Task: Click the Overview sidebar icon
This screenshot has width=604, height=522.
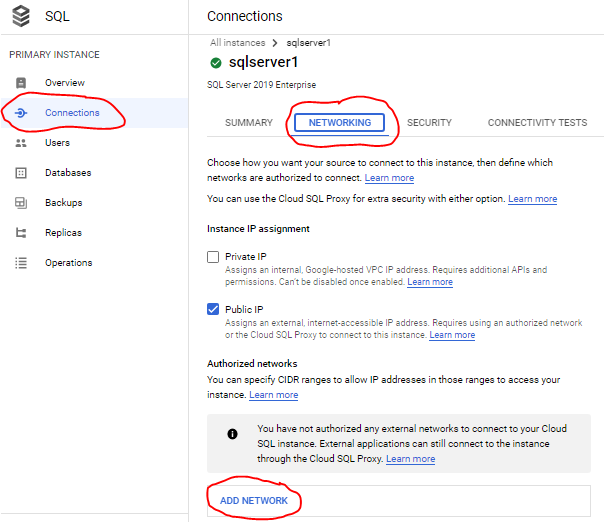Action: click(x=21, y=83)
